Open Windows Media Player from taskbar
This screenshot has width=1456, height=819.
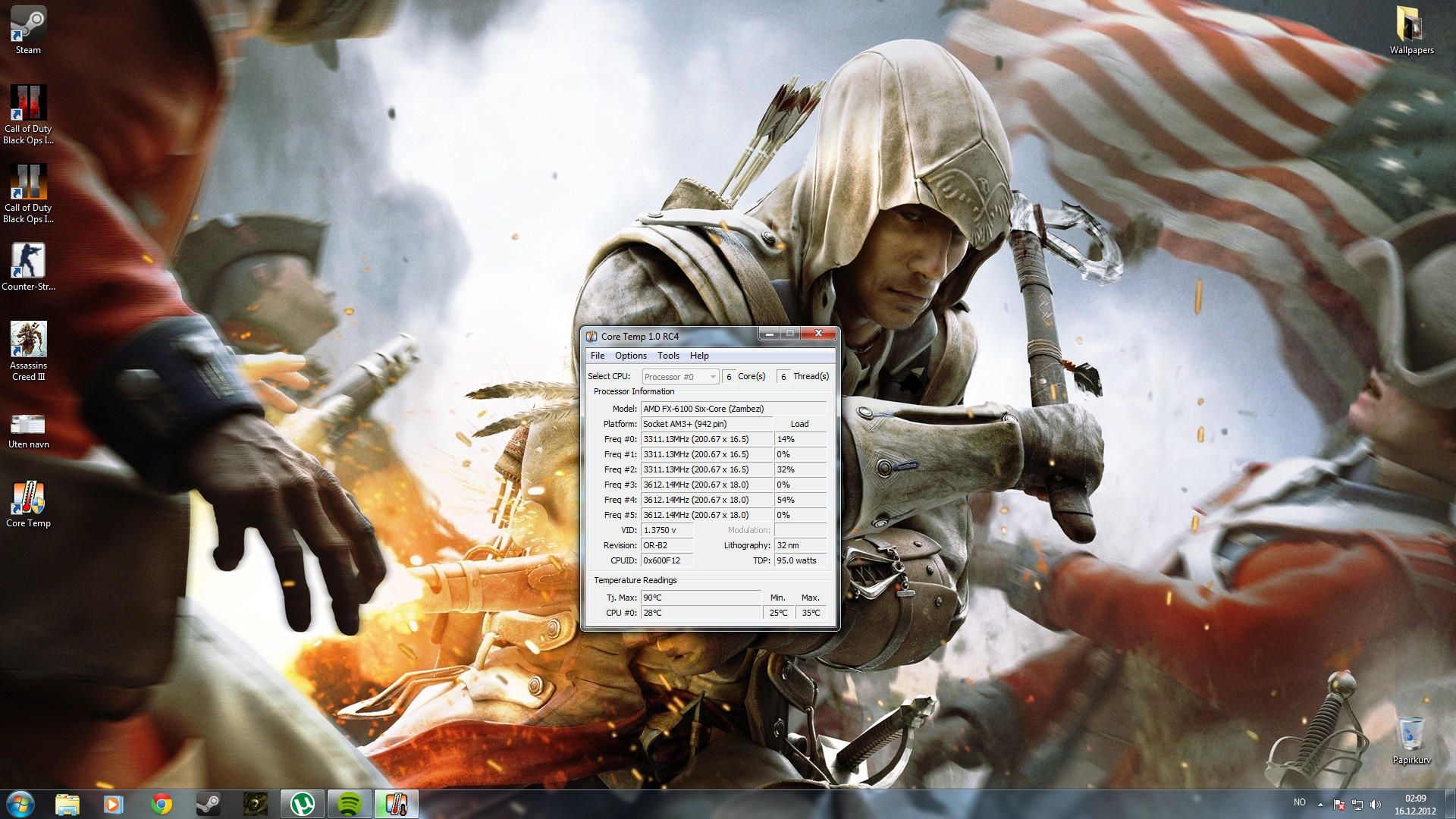(x=114, y=804)
